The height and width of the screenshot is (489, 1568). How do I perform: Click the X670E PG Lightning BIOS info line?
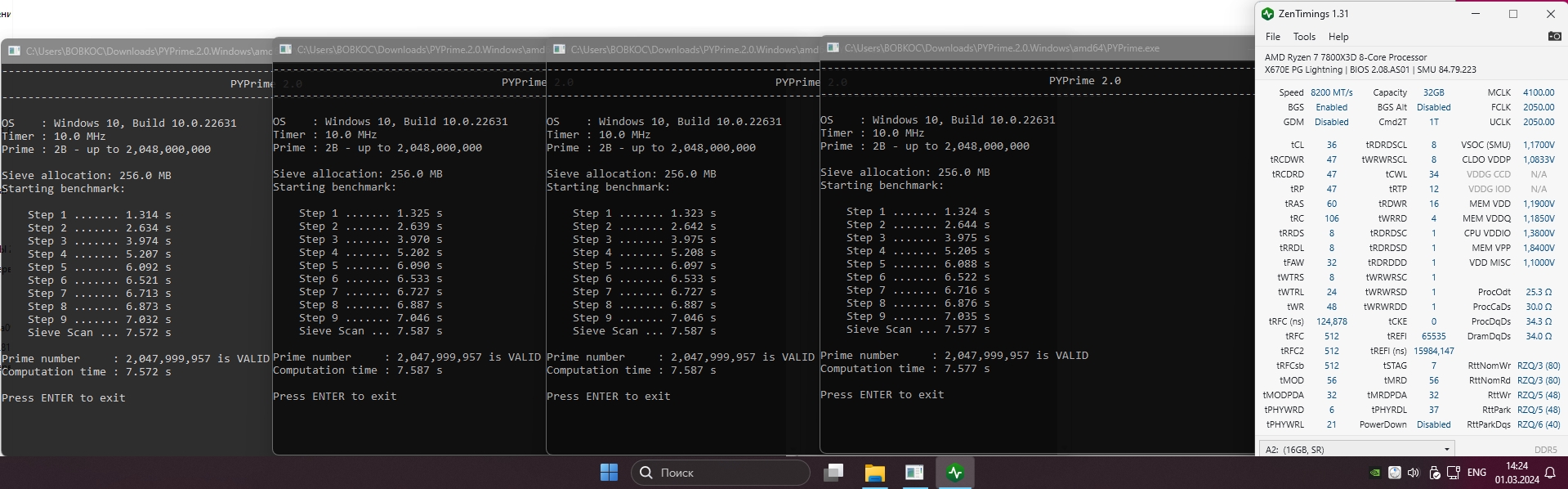1370,70
